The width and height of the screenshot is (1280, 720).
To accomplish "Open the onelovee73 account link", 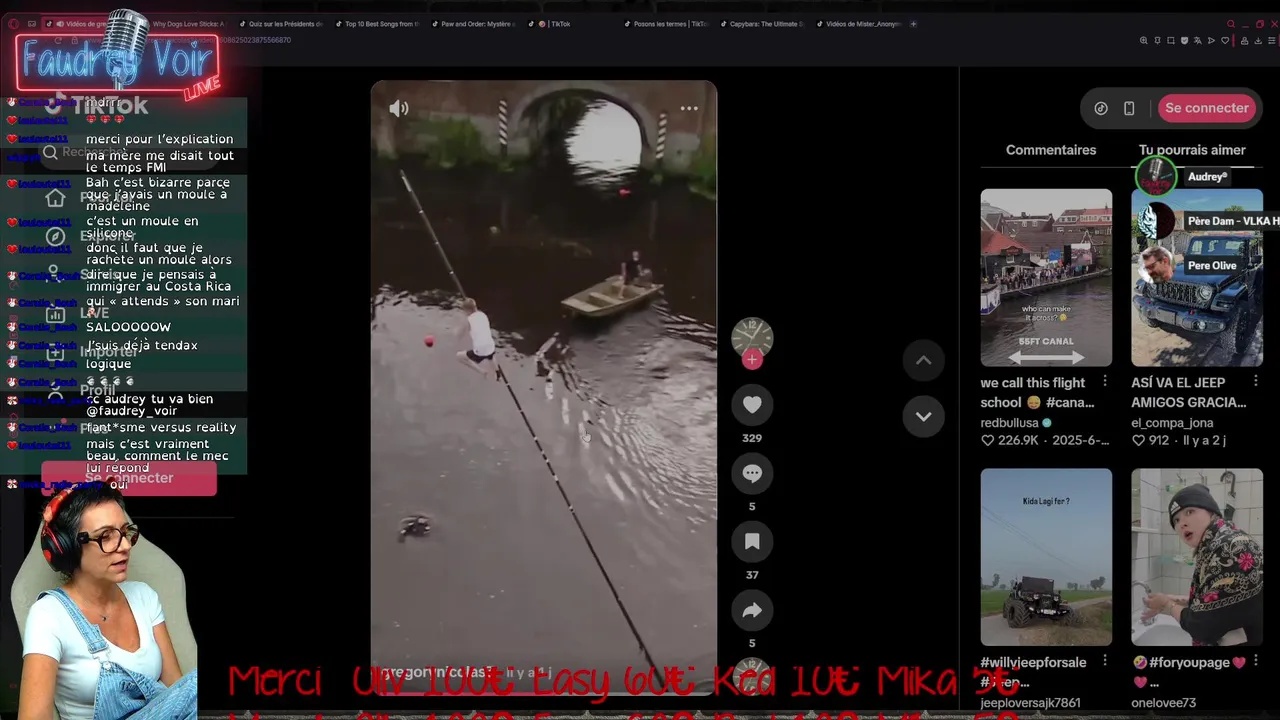I will click(x=1163, y=703).
